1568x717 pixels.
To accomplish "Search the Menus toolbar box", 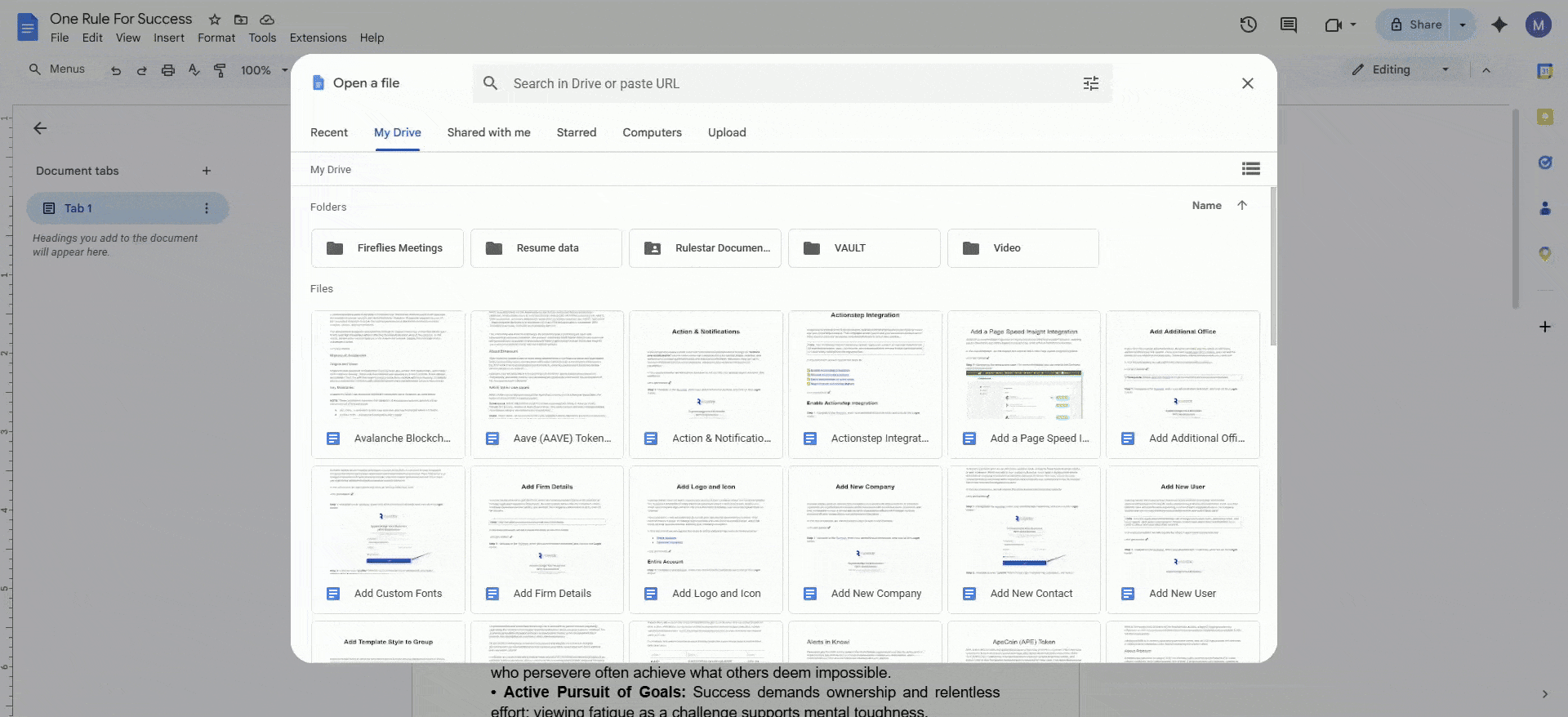I will 57,69.
